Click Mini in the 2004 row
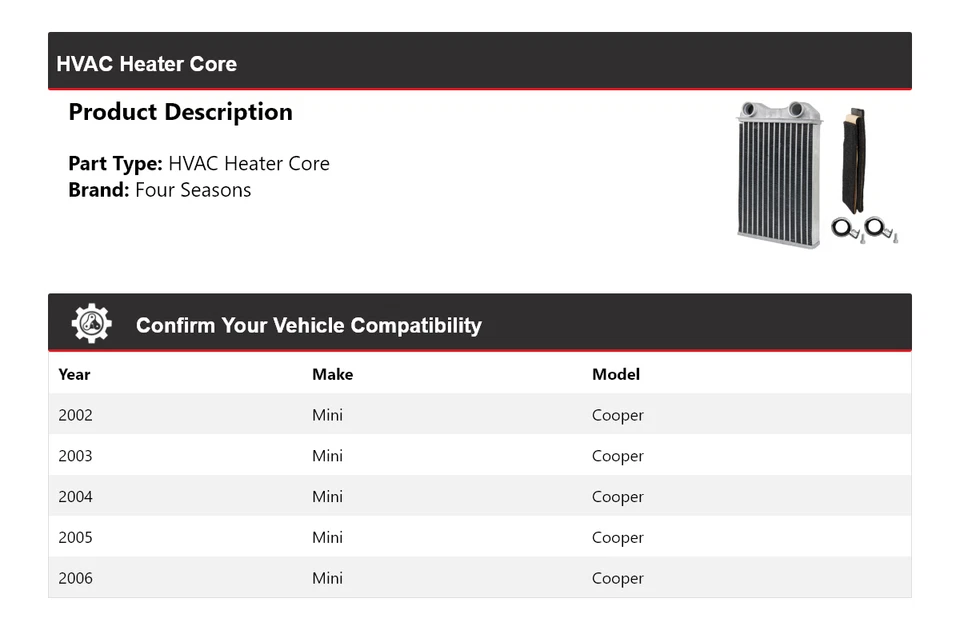960x630 pixels. tap(327, 497)
